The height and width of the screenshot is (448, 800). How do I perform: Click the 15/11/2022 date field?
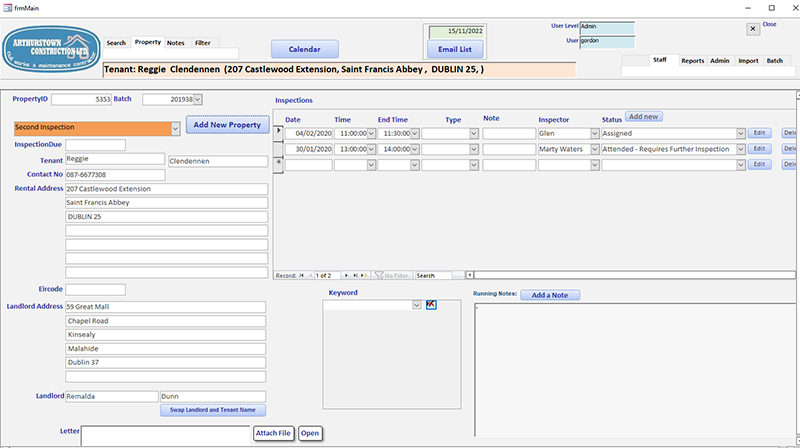(x=457, y=32)
